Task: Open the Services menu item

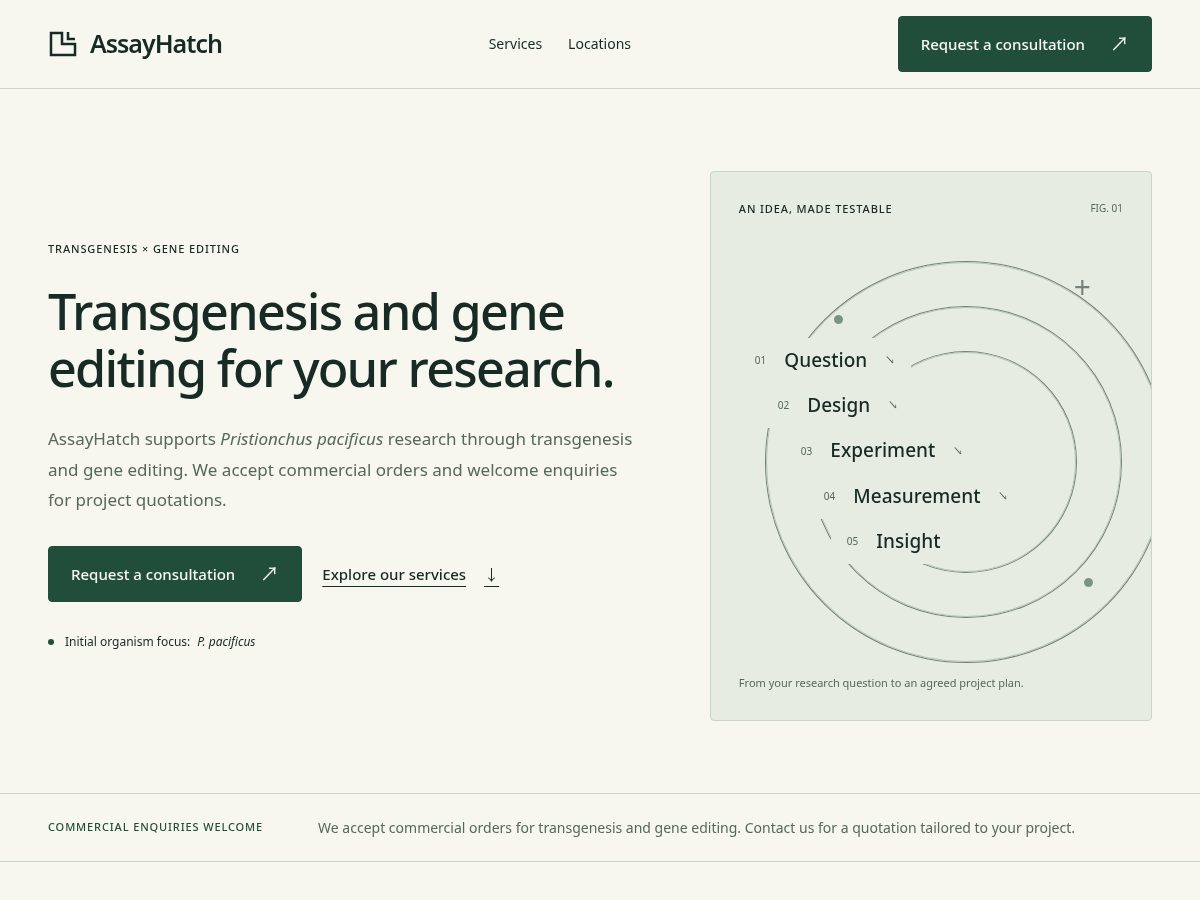Action: point(515,44)
